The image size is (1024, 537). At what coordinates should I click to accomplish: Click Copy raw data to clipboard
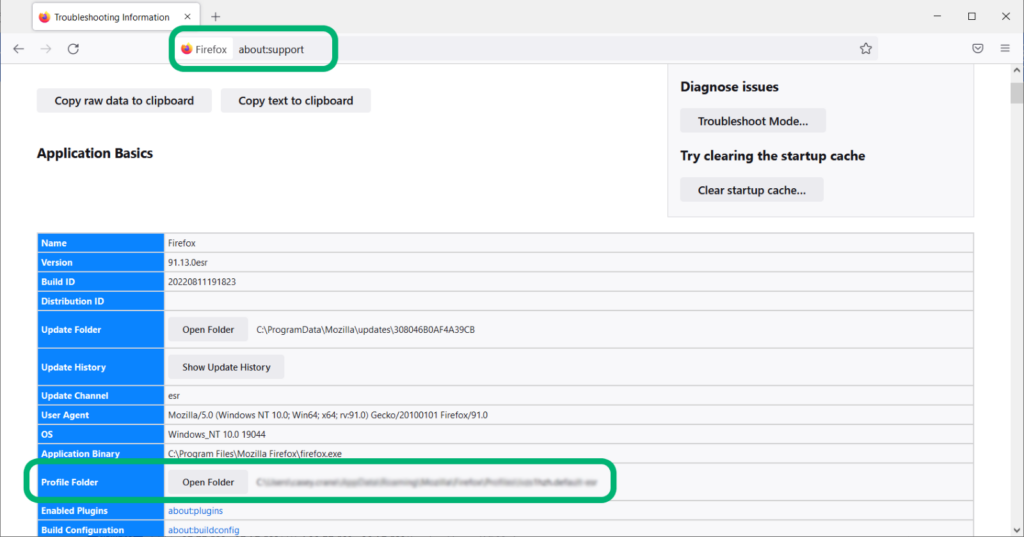click(x=124, y=101)
